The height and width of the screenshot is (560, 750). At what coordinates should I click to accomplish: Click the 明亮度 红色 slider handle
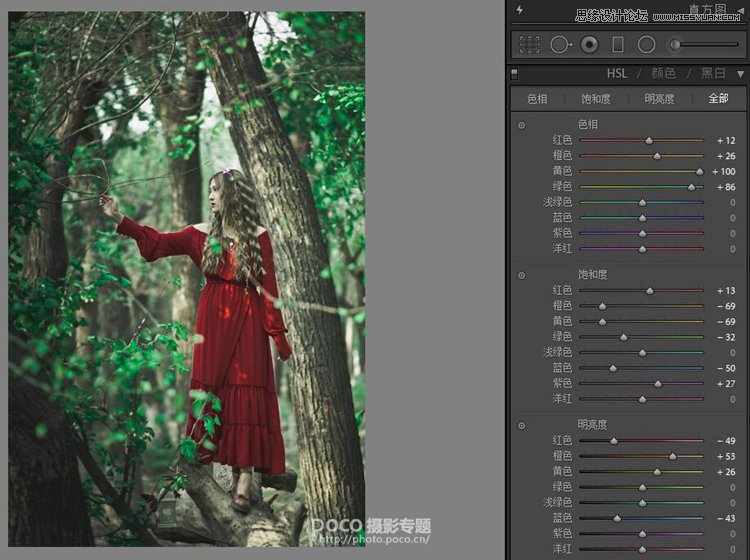[614, 441]
